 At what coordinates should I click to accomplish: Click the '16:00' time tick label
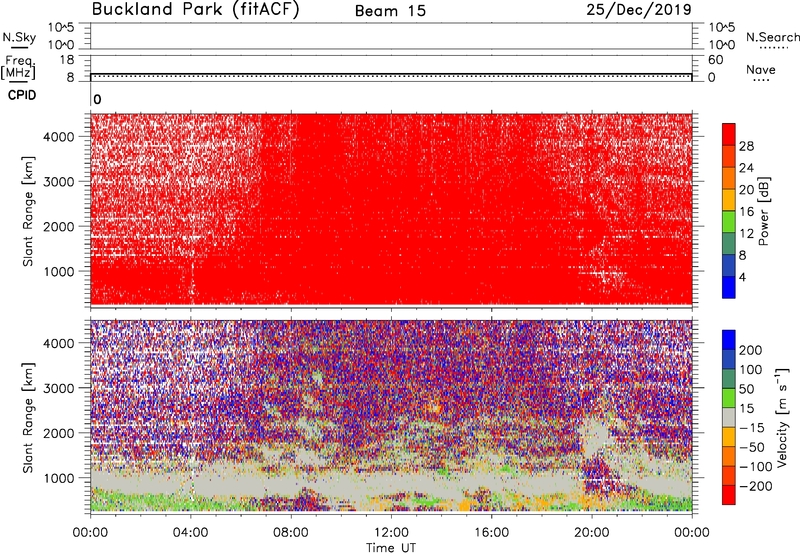(x=491, y=533)
